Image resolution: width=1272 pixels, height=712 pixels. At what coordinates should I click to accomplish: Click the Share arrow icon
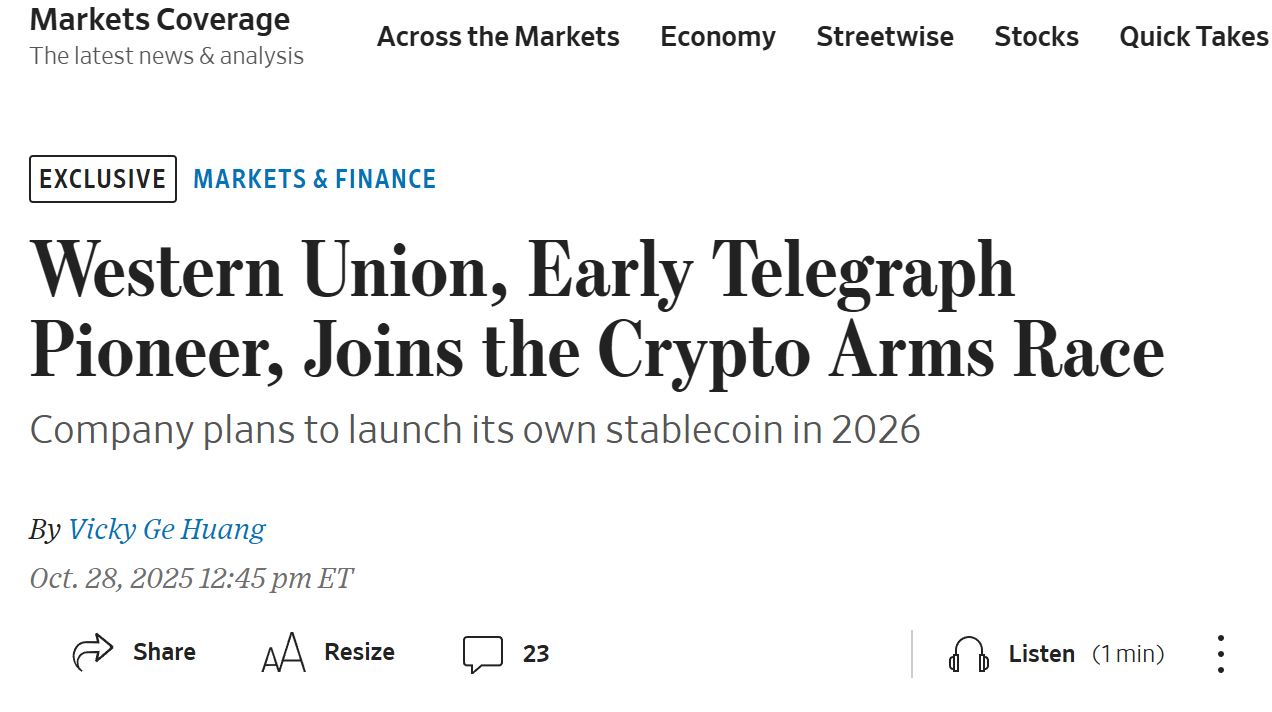point(93,653)
